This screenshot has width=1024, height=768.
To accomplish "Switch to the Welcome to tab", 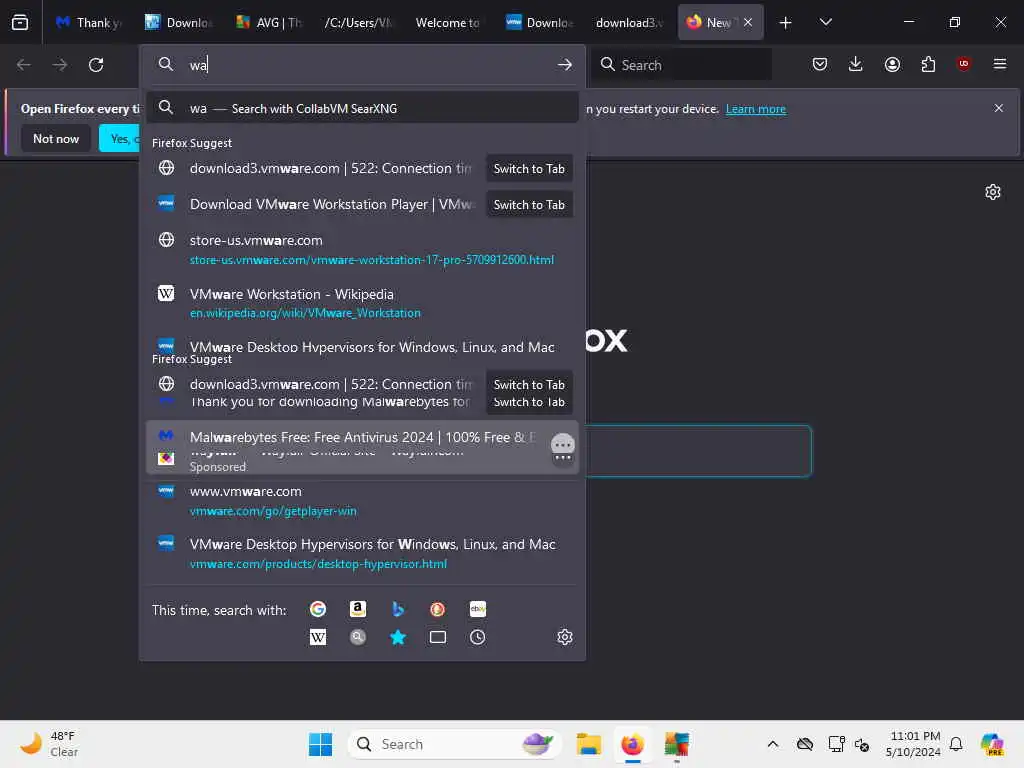I will point(449,22).
